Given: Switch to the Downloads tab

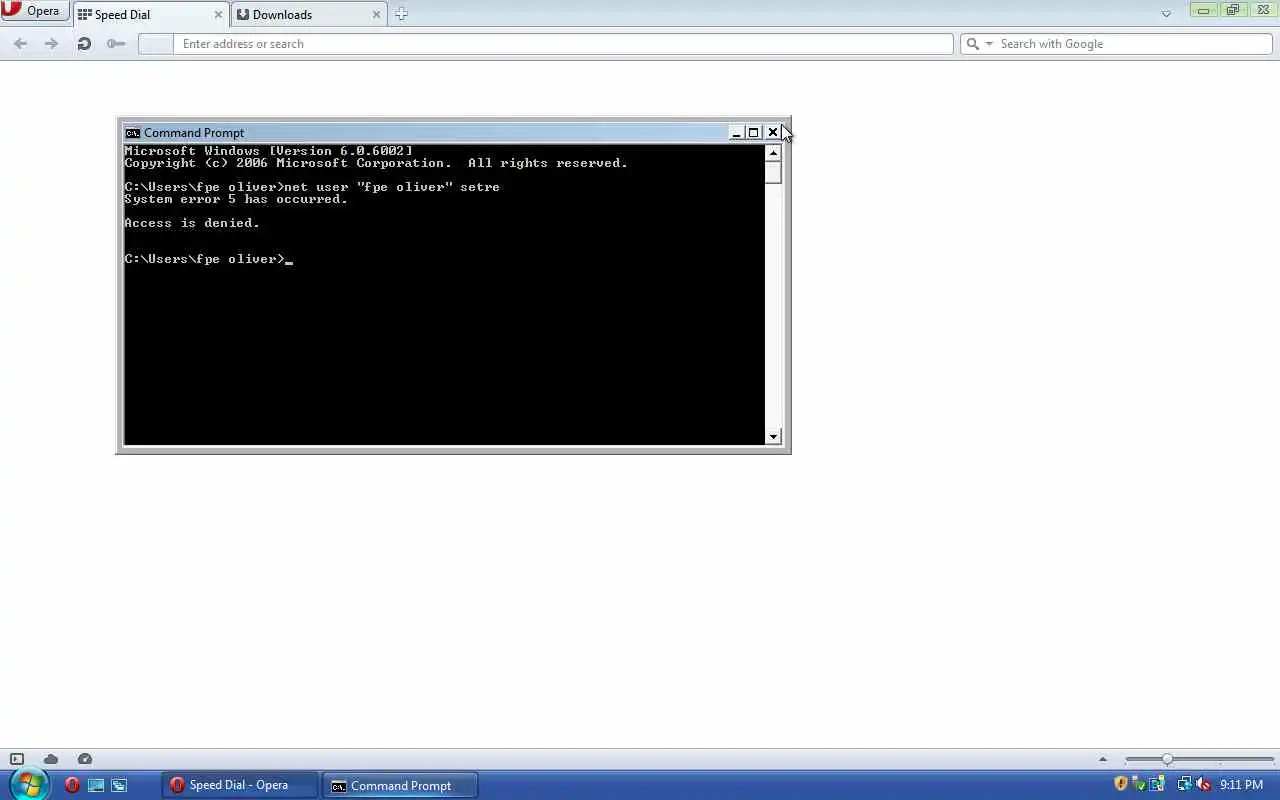Looking at the screenshot, I should [308, 14].
